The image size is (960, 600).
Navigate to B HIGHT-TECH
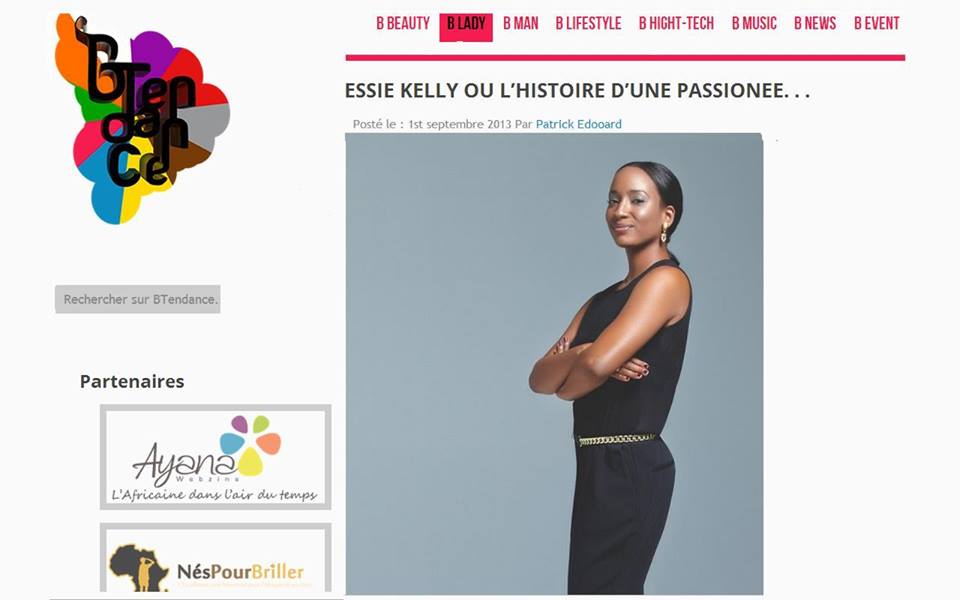click(x=677, y=24)
